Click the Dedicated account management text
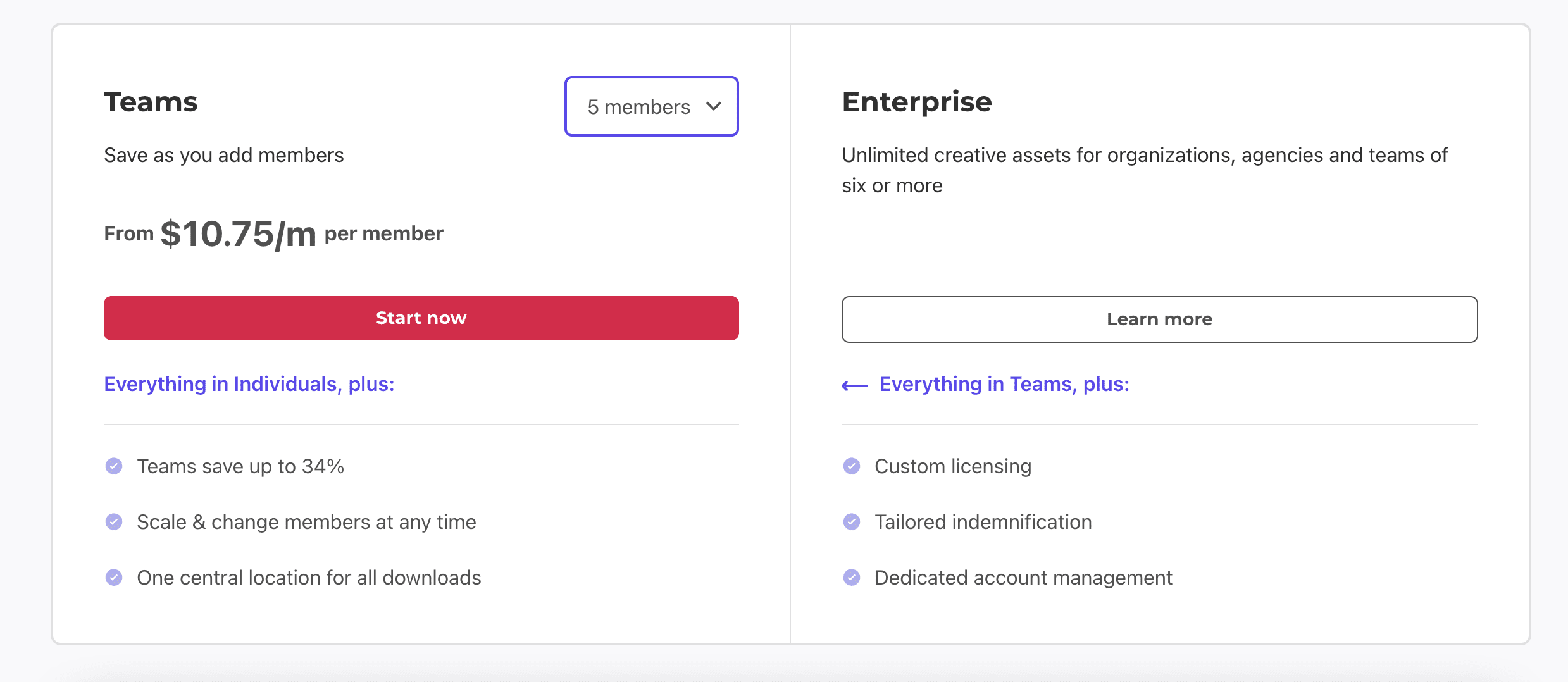Viewport: 1568px width, 682px height. click(1023, 578)
